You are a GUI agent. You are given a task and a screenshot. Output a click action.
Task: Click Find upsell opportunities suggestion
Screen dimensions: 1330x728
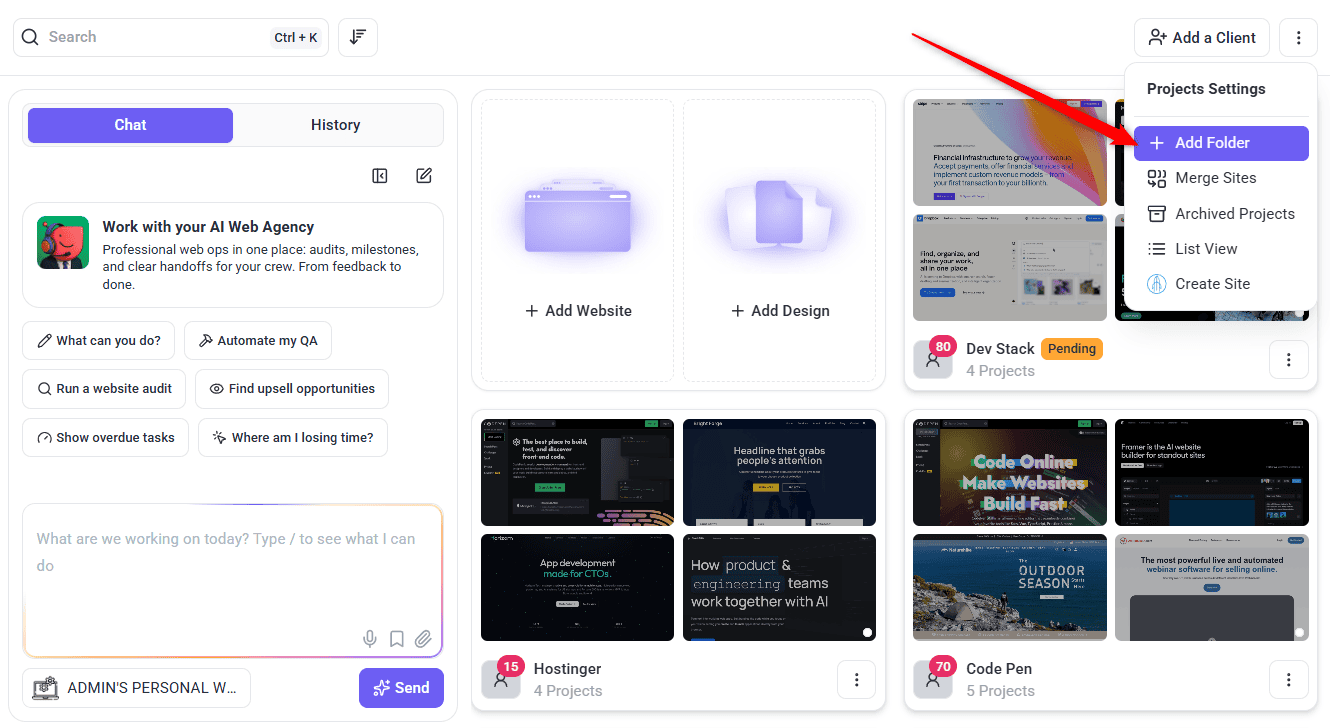pyautogui.click(x=292, y=389)
